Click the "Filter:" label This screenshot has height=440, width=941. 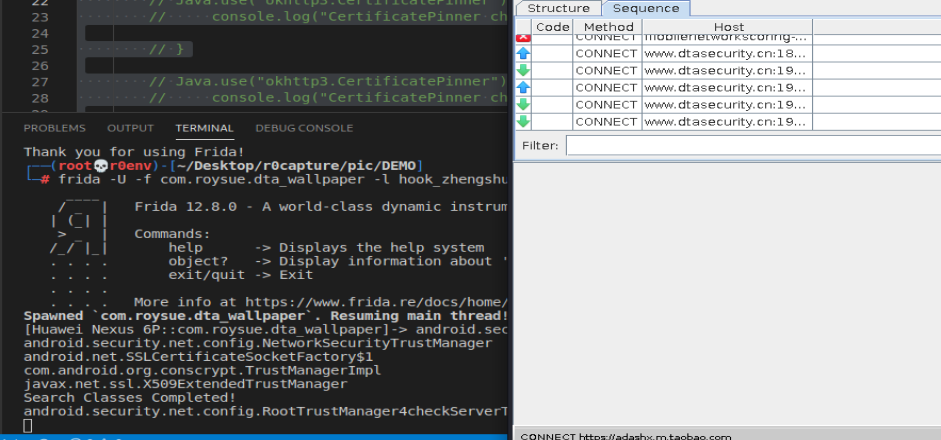pyautogui.click(x=540, y=145)
